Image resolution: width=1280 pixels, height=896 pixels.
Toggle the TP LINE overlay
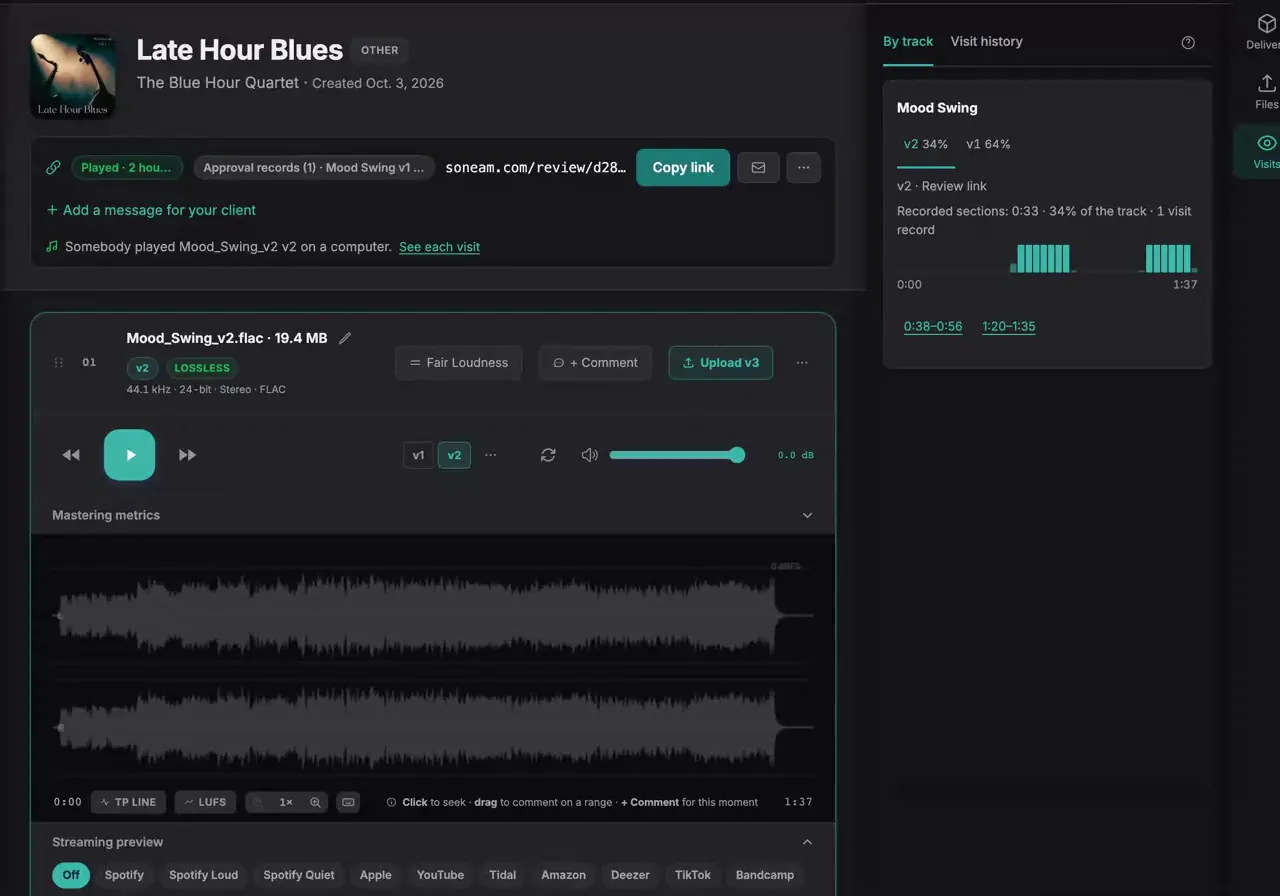click(x=129, y=802)
